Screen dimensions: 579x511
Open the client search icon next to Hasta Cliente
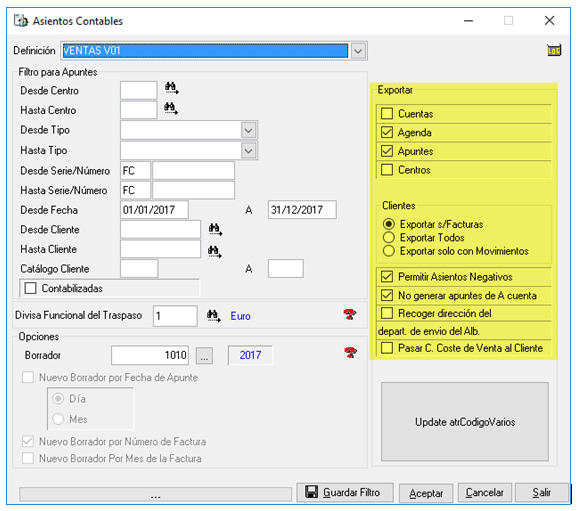215,251
